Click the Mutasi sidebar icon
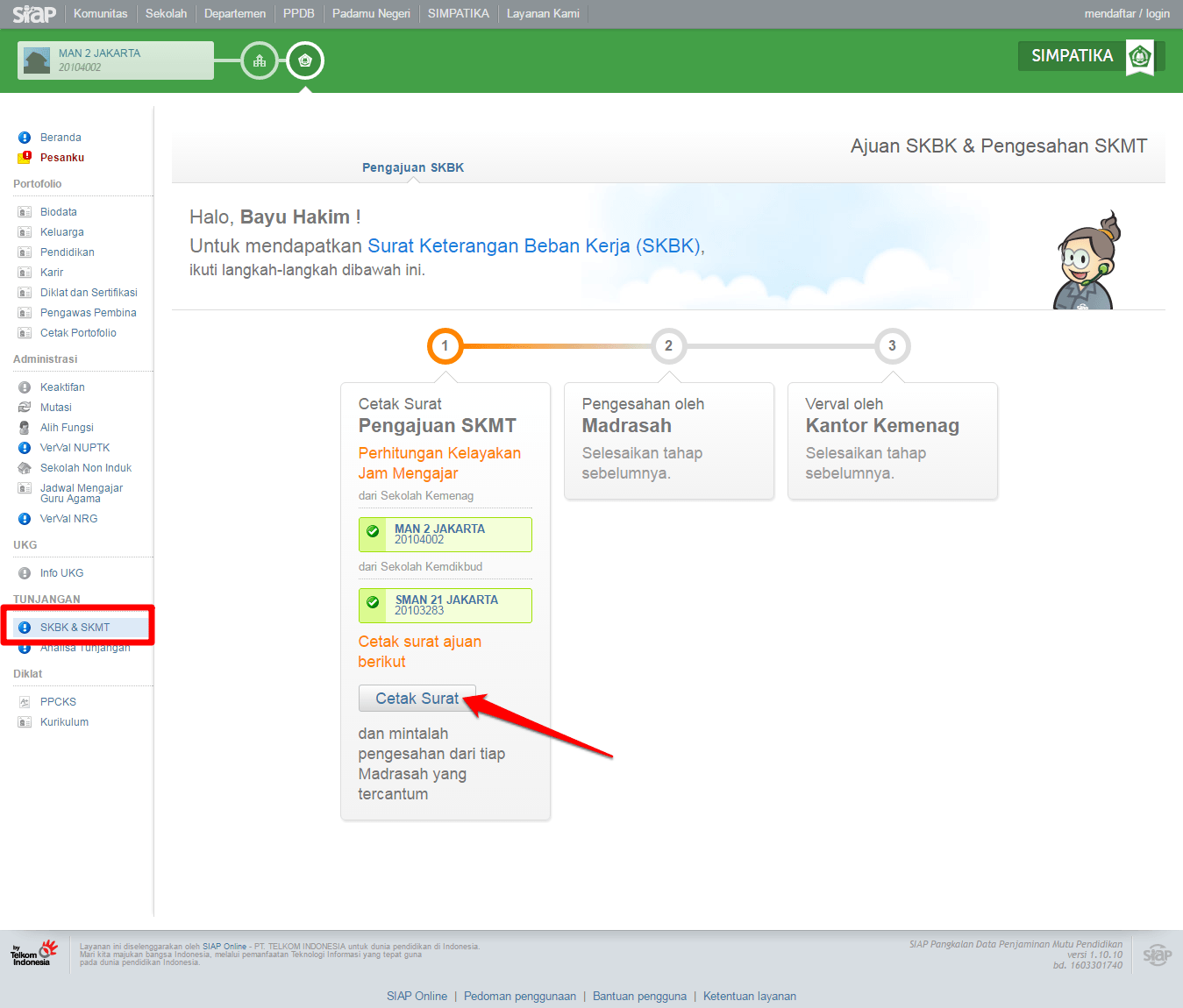1183x1008 pixels. point(25,408)
